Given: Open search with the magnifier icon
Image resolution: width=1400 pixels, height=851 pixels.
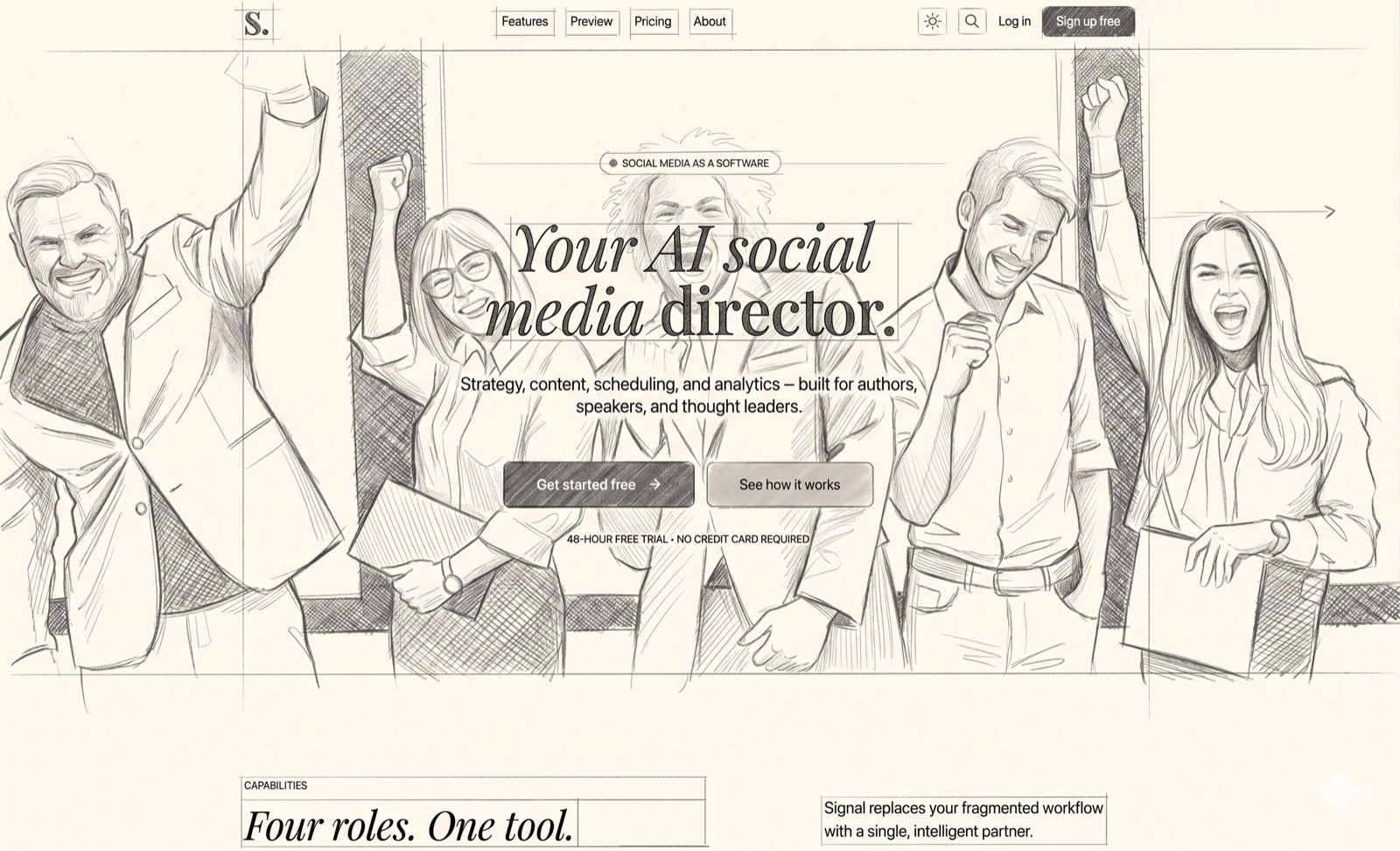Looking at the screenshot, I should point(971,21).
